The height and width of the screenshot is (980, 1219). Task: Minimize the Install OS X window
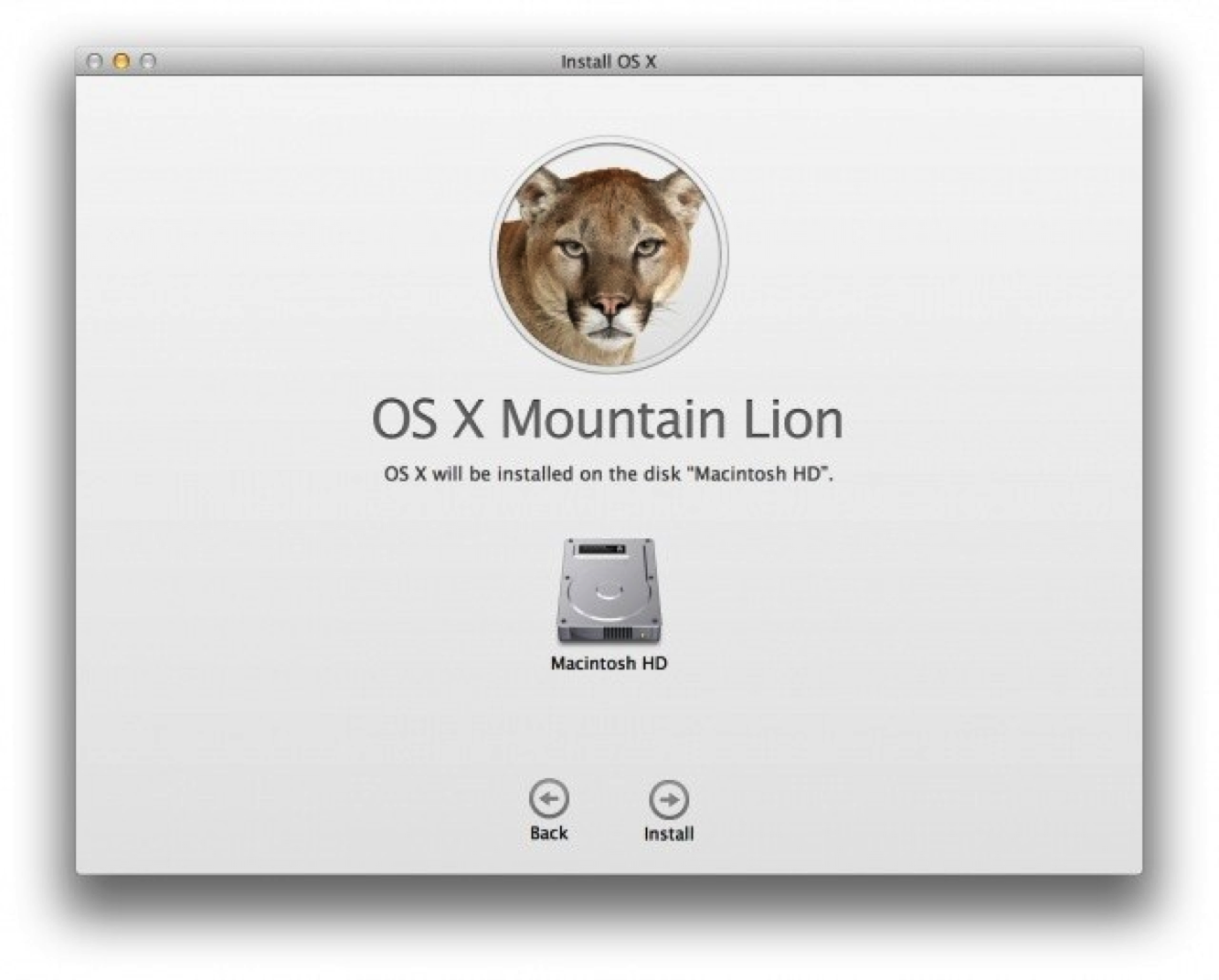121,61
